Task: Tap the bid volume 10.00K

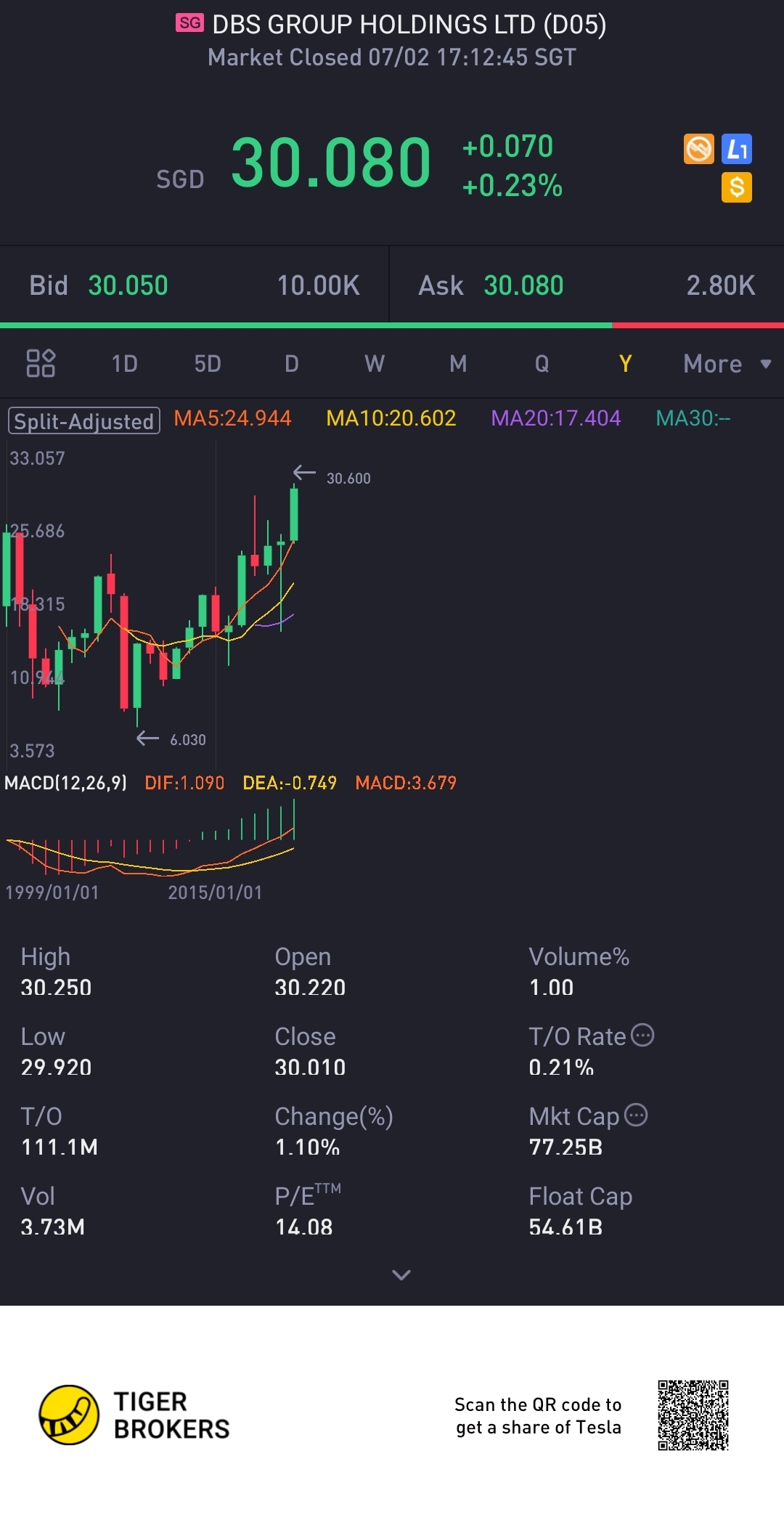Action: (x=319, y=285)
